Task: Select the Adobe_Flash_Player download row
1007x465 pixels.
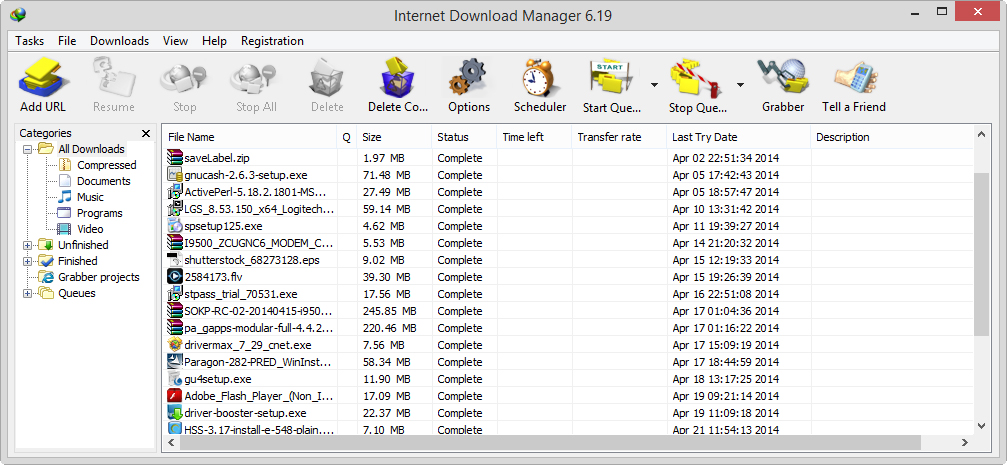Action: [x=568, y=396]
